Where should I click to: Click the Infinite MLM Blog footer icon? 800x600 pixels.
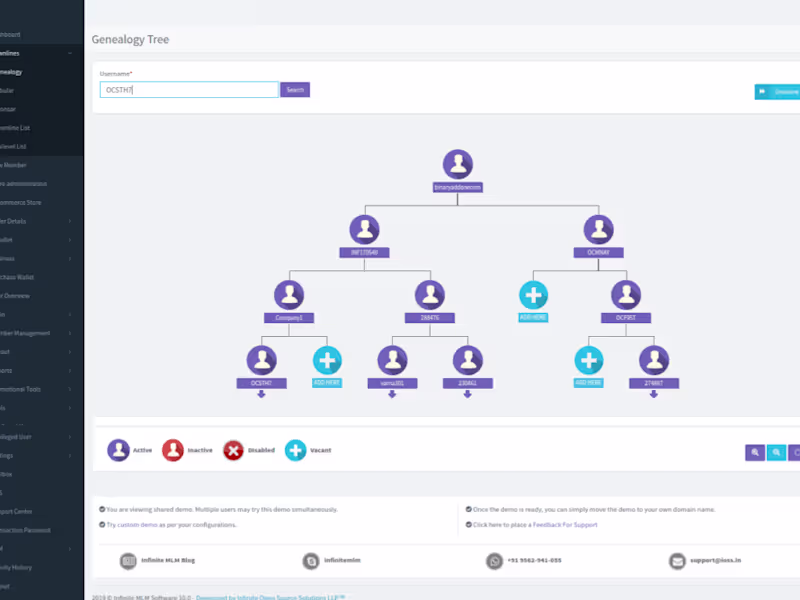click(128, 561)
